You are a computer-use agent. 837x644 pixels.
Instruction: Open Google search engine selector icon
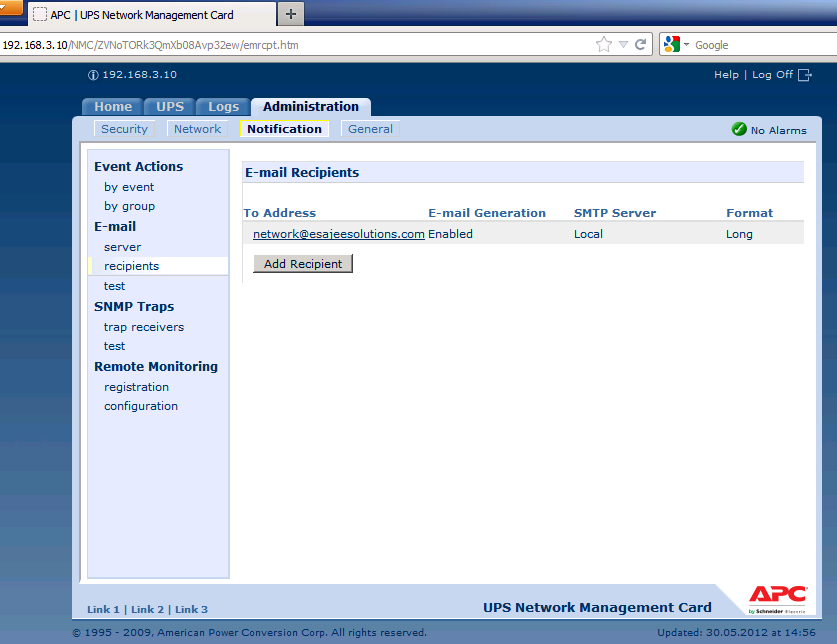(x=672, y=44)
